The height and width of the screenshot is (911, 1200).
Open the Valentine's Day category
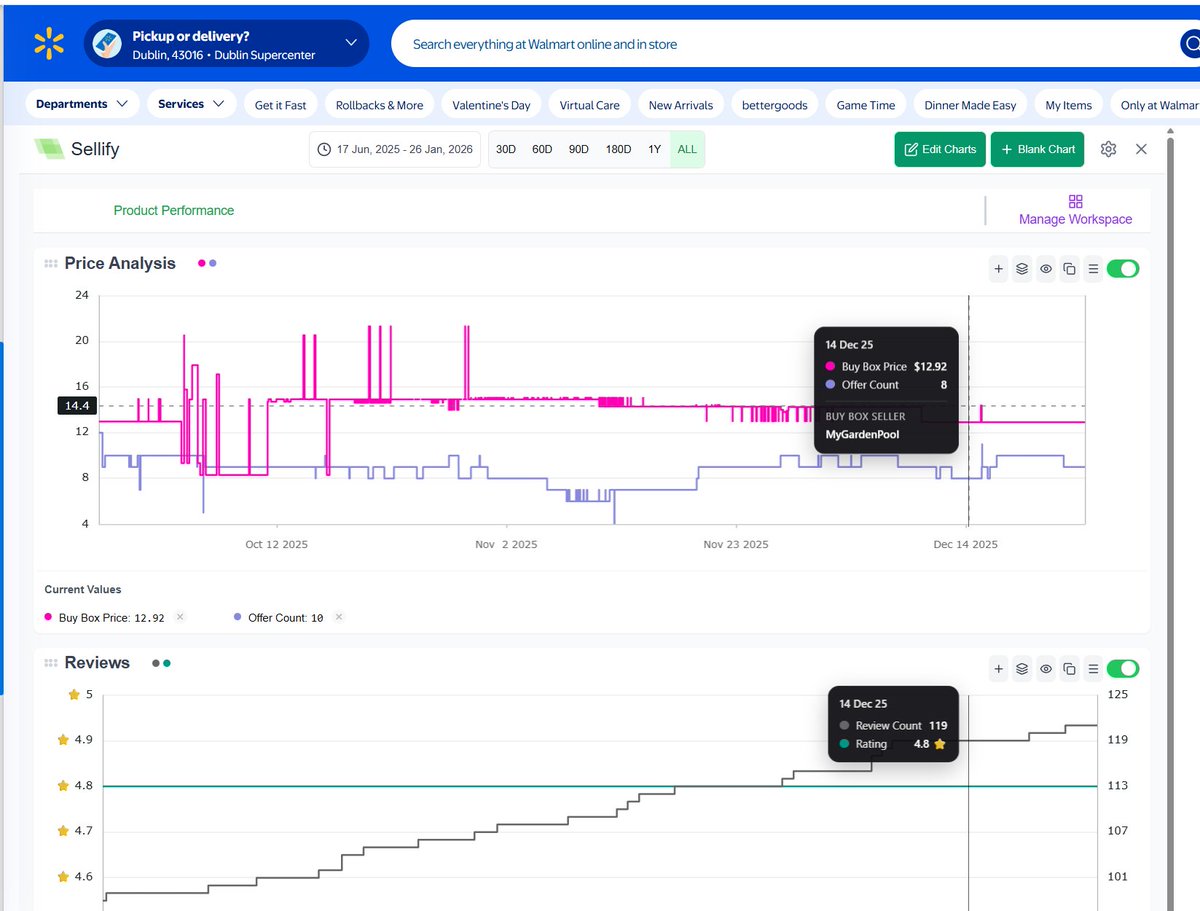point(491,105)
